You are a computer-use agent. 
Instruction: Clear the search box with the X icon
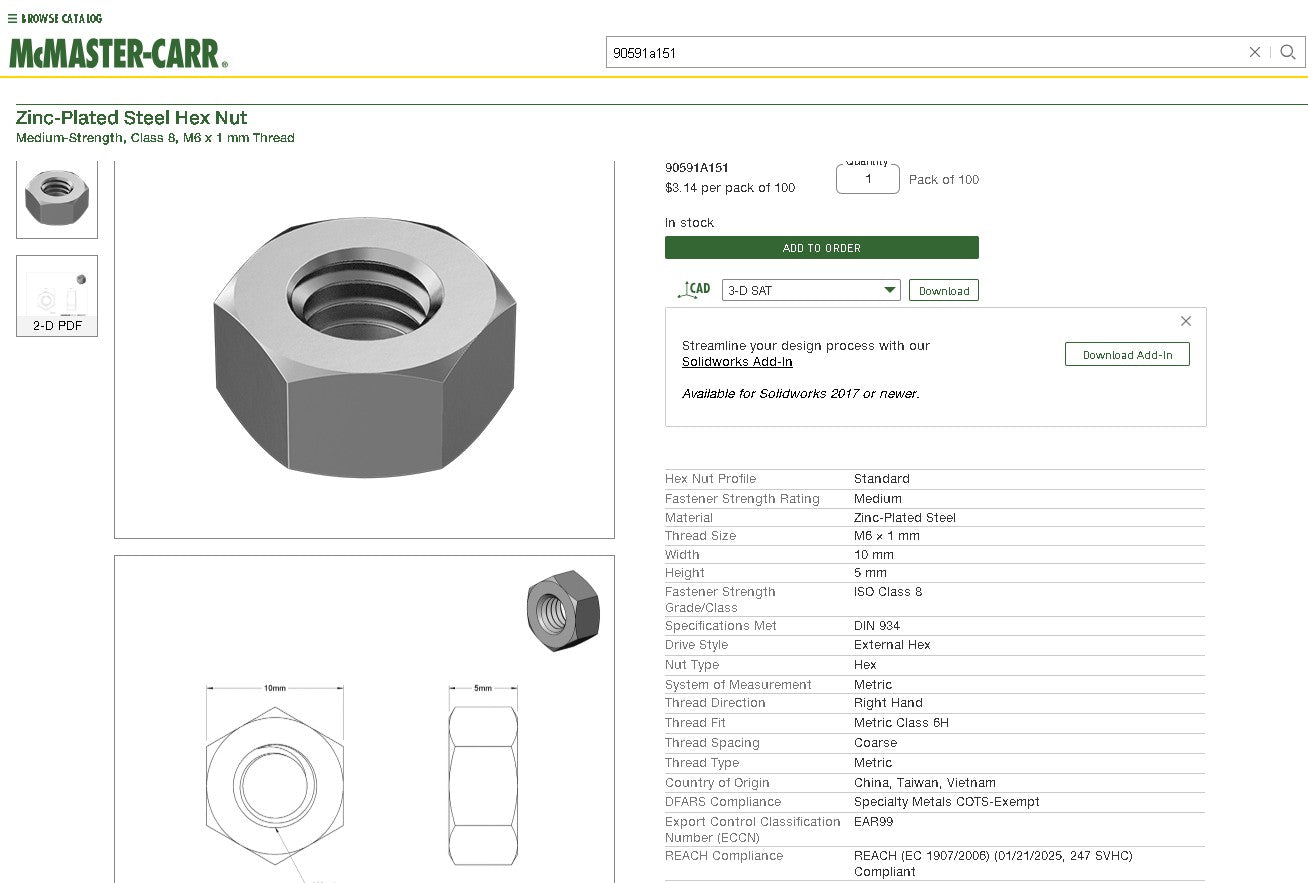(x=1255, y=52)
